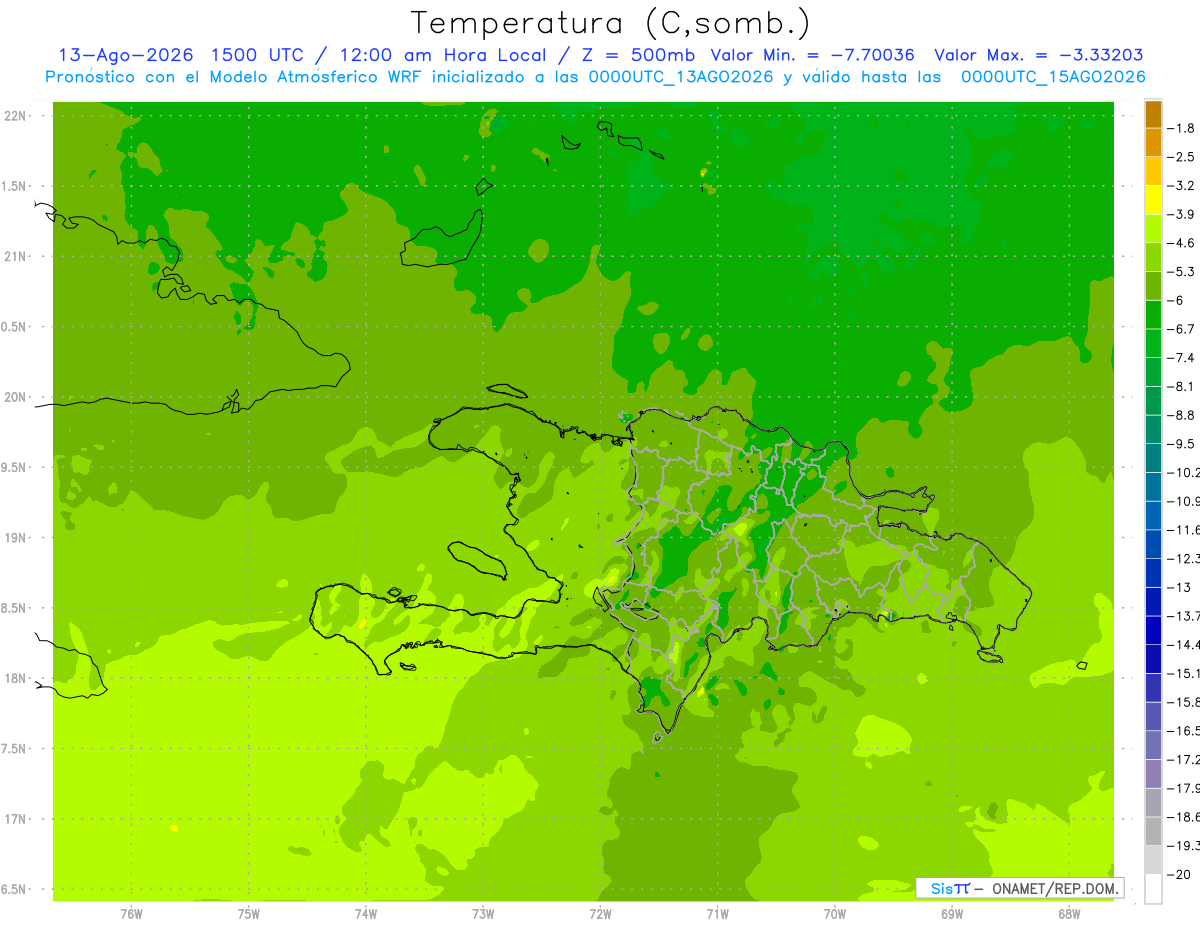This screenshot has height=927, width=1200.
Task: Click the "-2.5" colorbar value
Action: click(1182, 157)
